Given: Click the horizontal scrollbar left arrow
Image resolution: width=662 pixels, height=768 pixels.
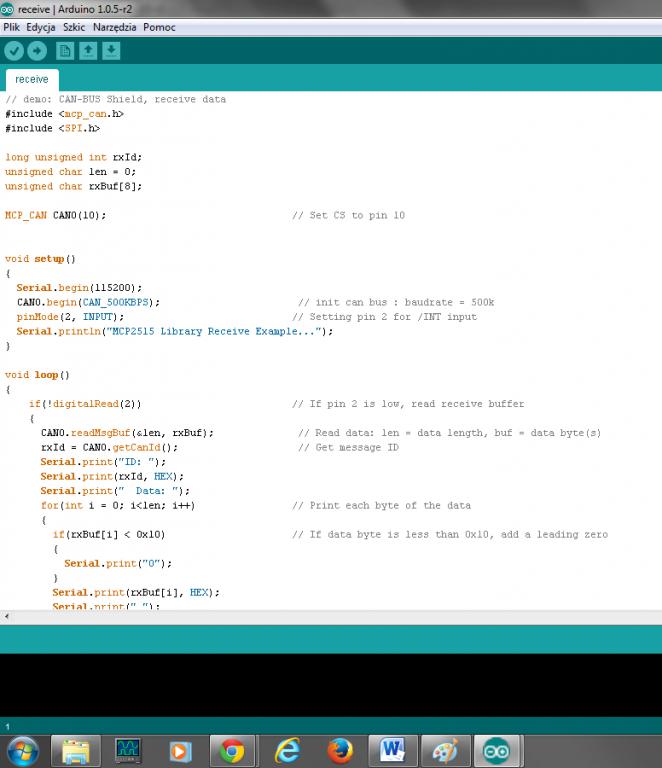Looking at the screenshot, I should pos(6,617).
